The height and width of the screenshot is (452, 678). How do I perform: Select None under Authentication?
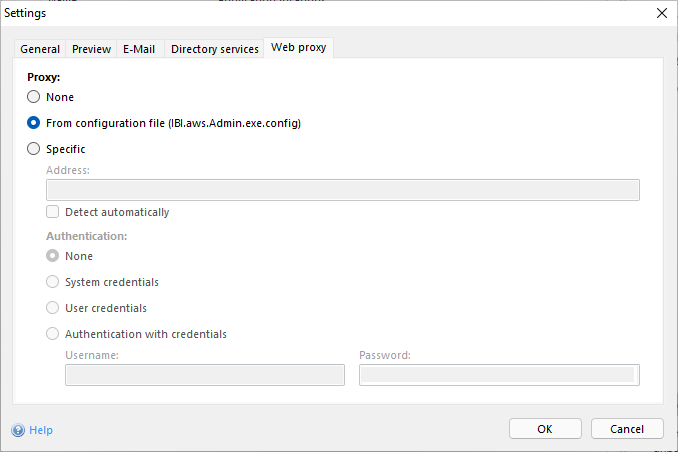pos(53,256)
